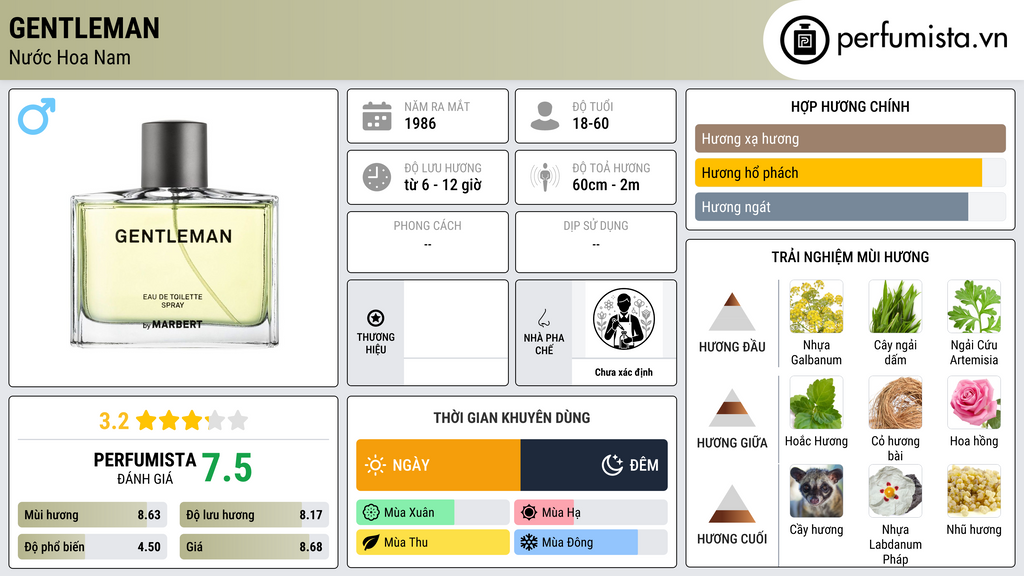Click the Chưa xác định perfumer label
This screenshot has height=576, width=1024.
(624, 372)
